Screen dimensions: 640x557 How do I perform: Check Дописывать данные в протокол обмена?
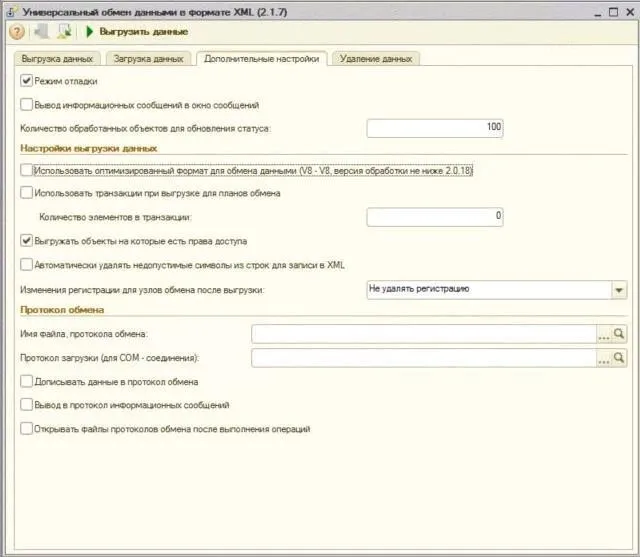click(x=27, y=382)
